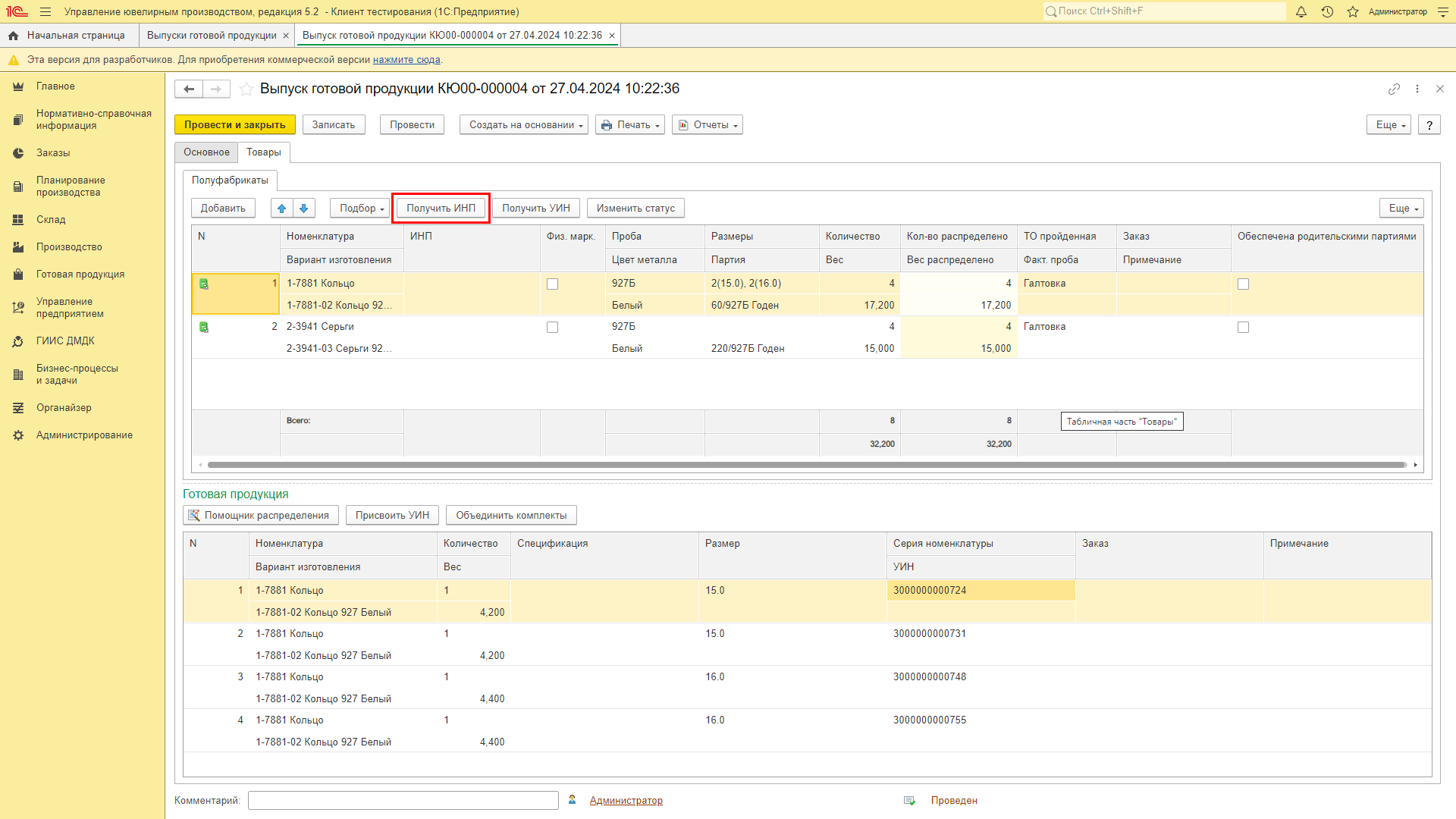Open history clock icon
The image size is (1456, 819).
tap(1327, 11)
